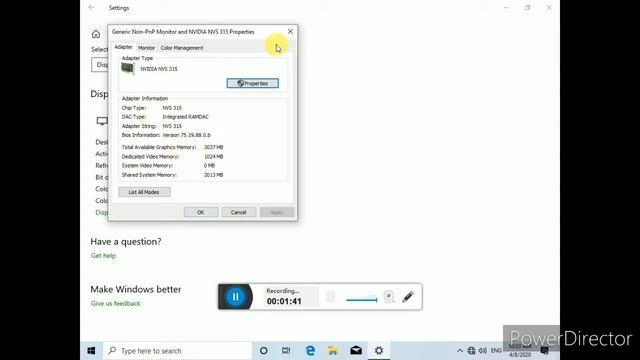
Task: Open Mail app from taskbar
Action: pyautogui.click(x=356, y=351)
